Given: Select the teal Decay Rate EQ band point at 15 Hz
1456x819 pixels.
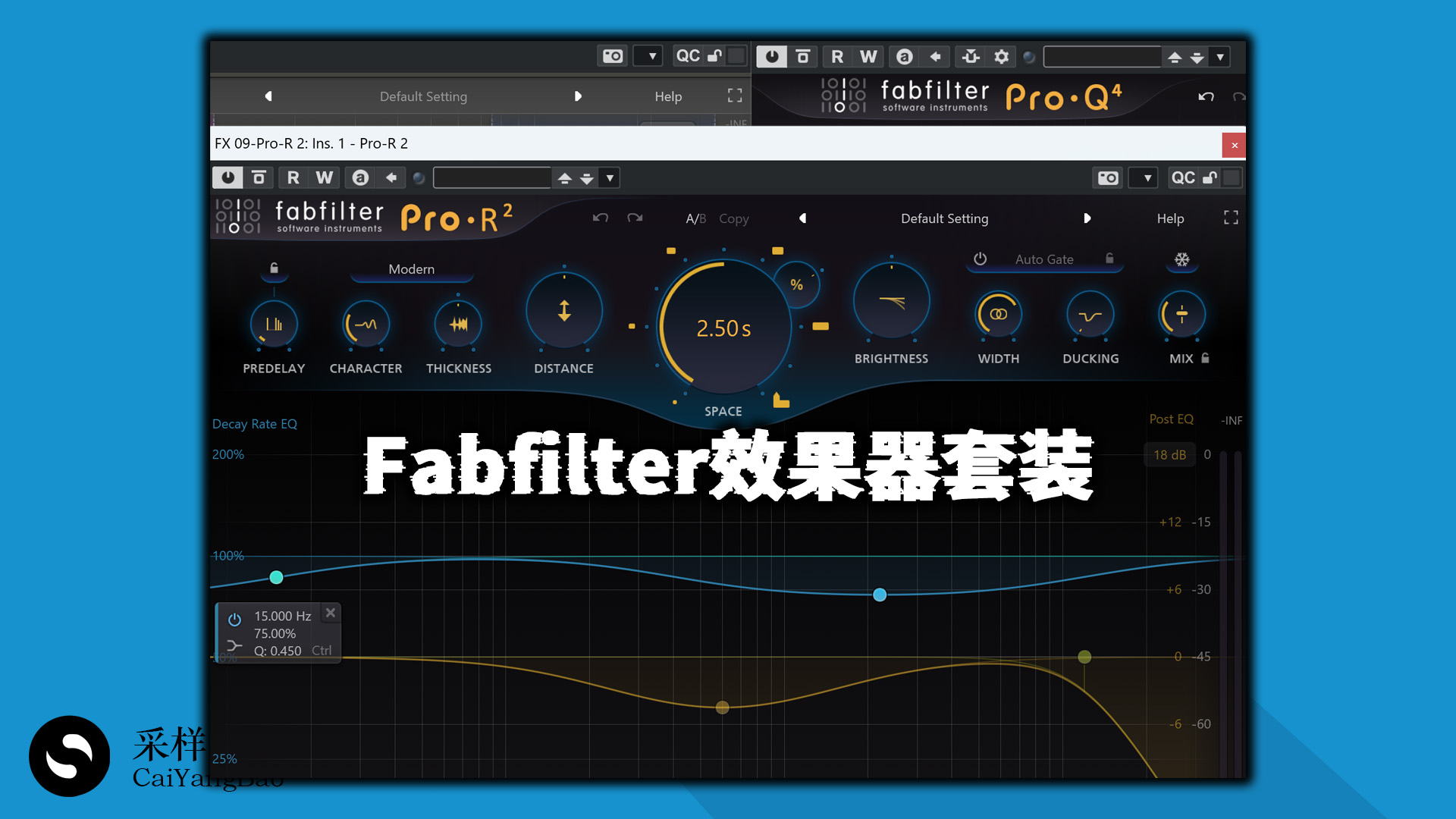Looking at the screenshot, I should tap(276, 577).
